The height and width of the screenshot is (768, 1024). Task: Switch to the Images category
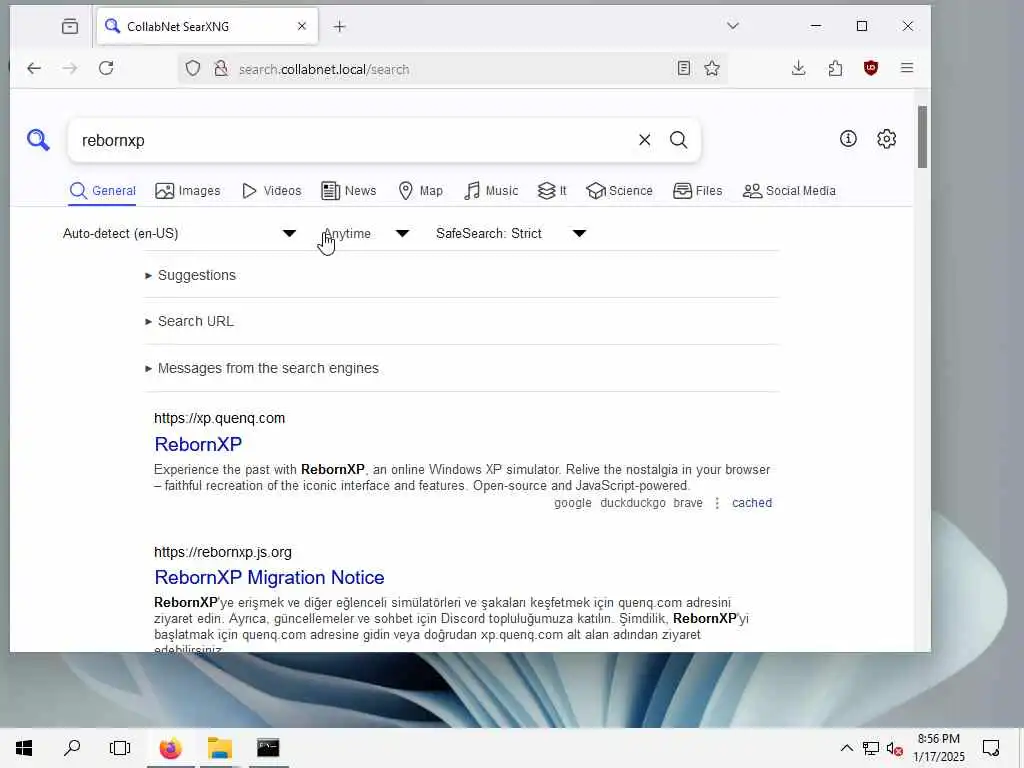coord(187,191)
